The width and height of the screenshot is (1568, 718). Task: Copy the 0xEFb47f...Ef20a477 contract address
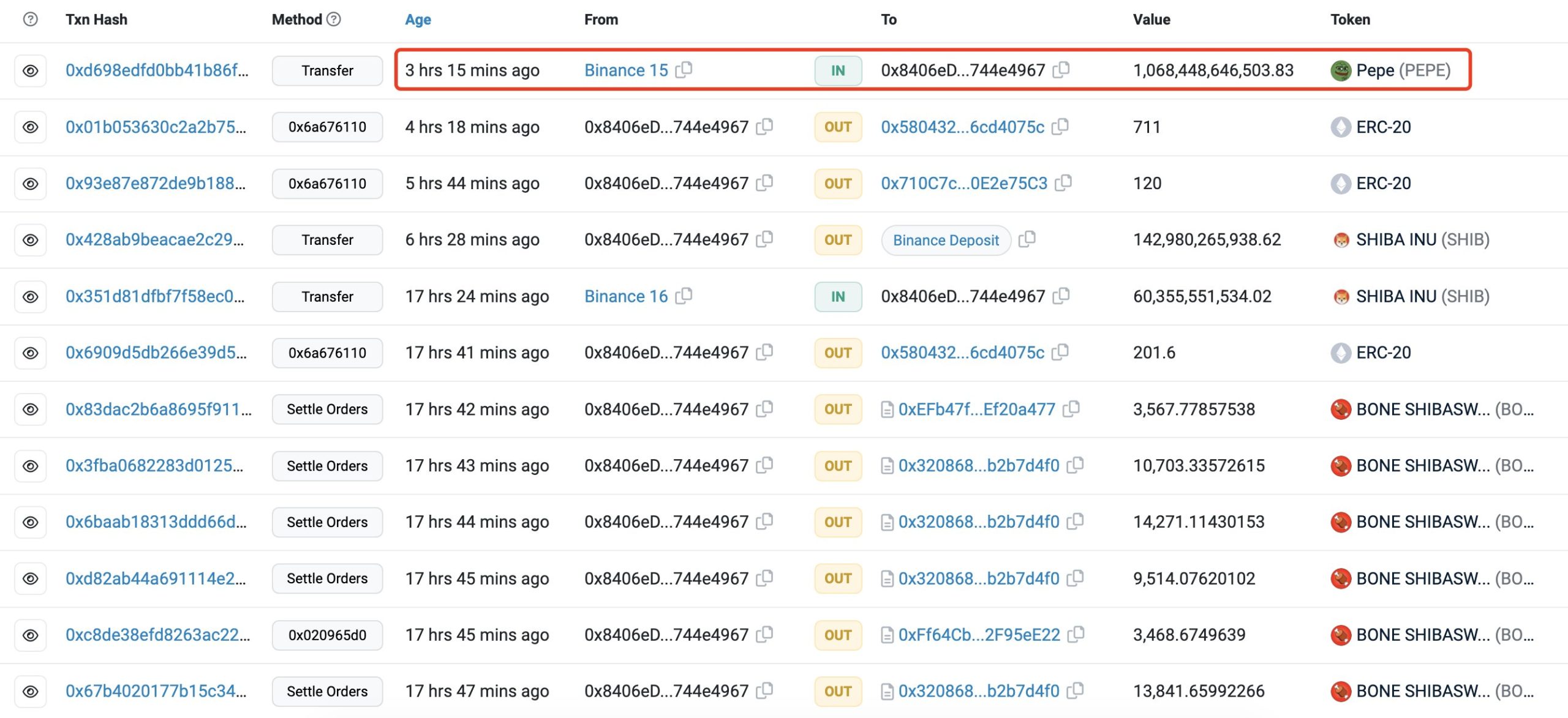tap(1071, 409)
